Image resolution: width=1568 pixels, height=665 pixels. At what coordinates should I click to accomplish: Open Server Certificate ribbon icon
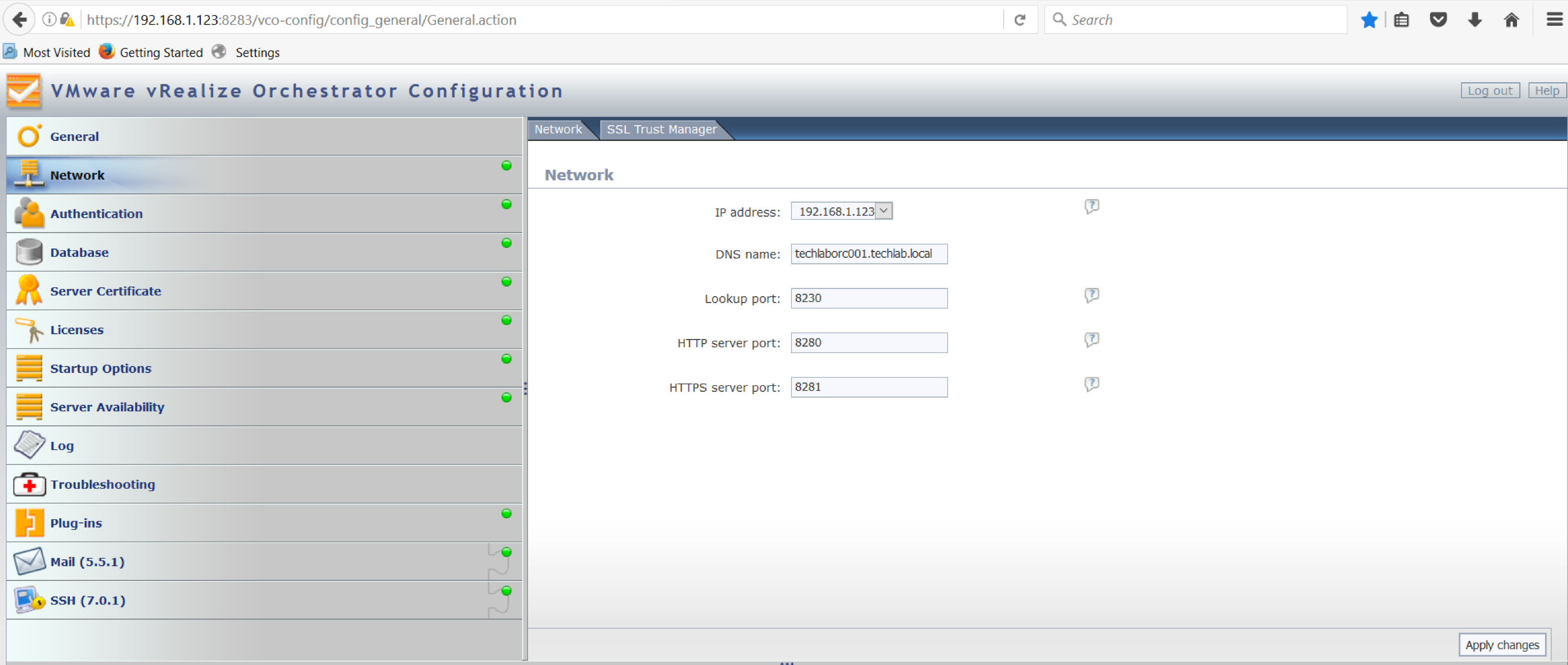point(29,290)
